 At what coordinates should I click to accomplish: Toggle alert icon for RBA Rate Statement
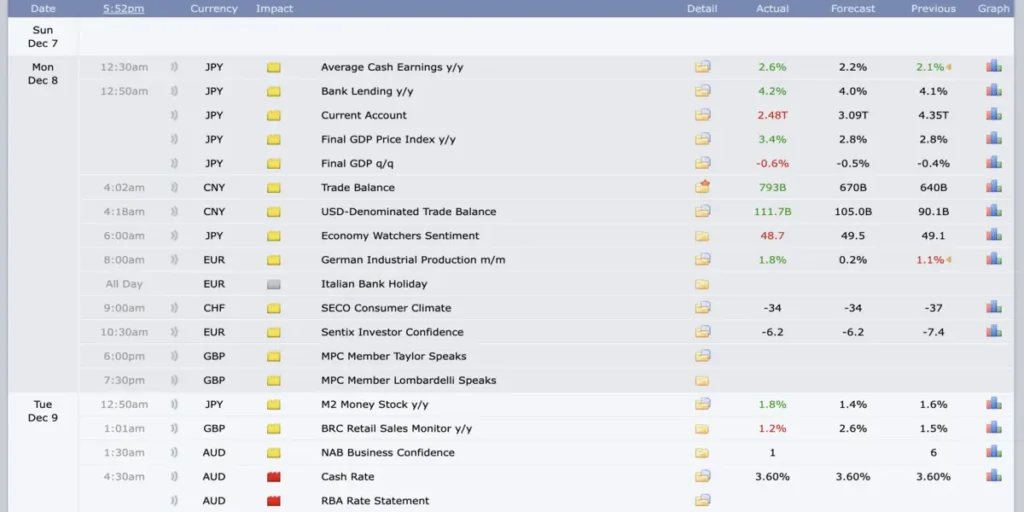(174, 501)
